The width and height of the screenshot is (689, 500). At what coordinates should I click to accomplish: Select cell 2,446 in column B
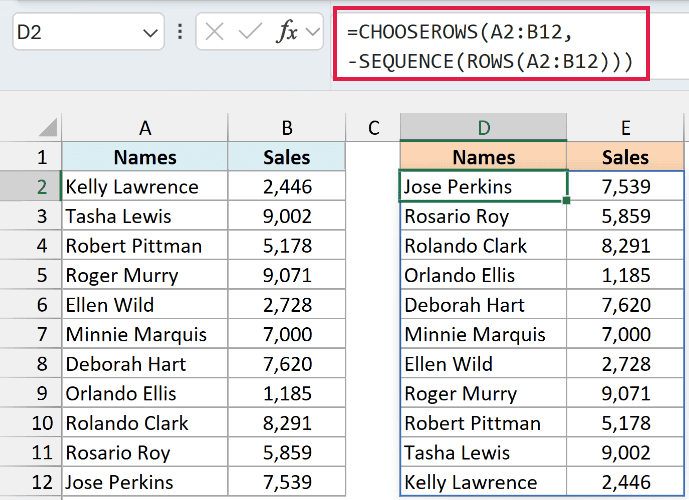point(286,186)
